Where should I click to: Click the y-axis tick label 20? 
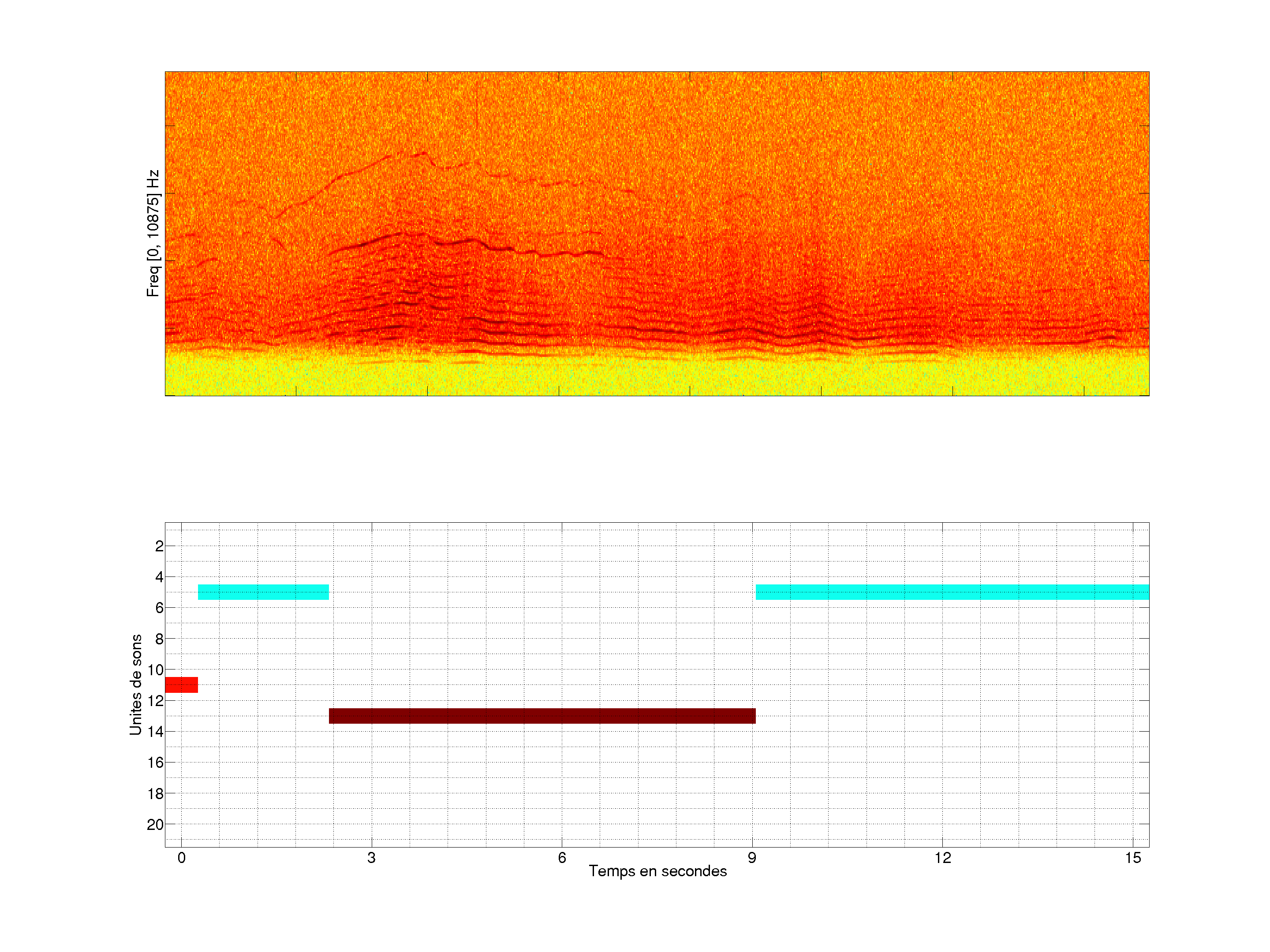click(156, 825)
